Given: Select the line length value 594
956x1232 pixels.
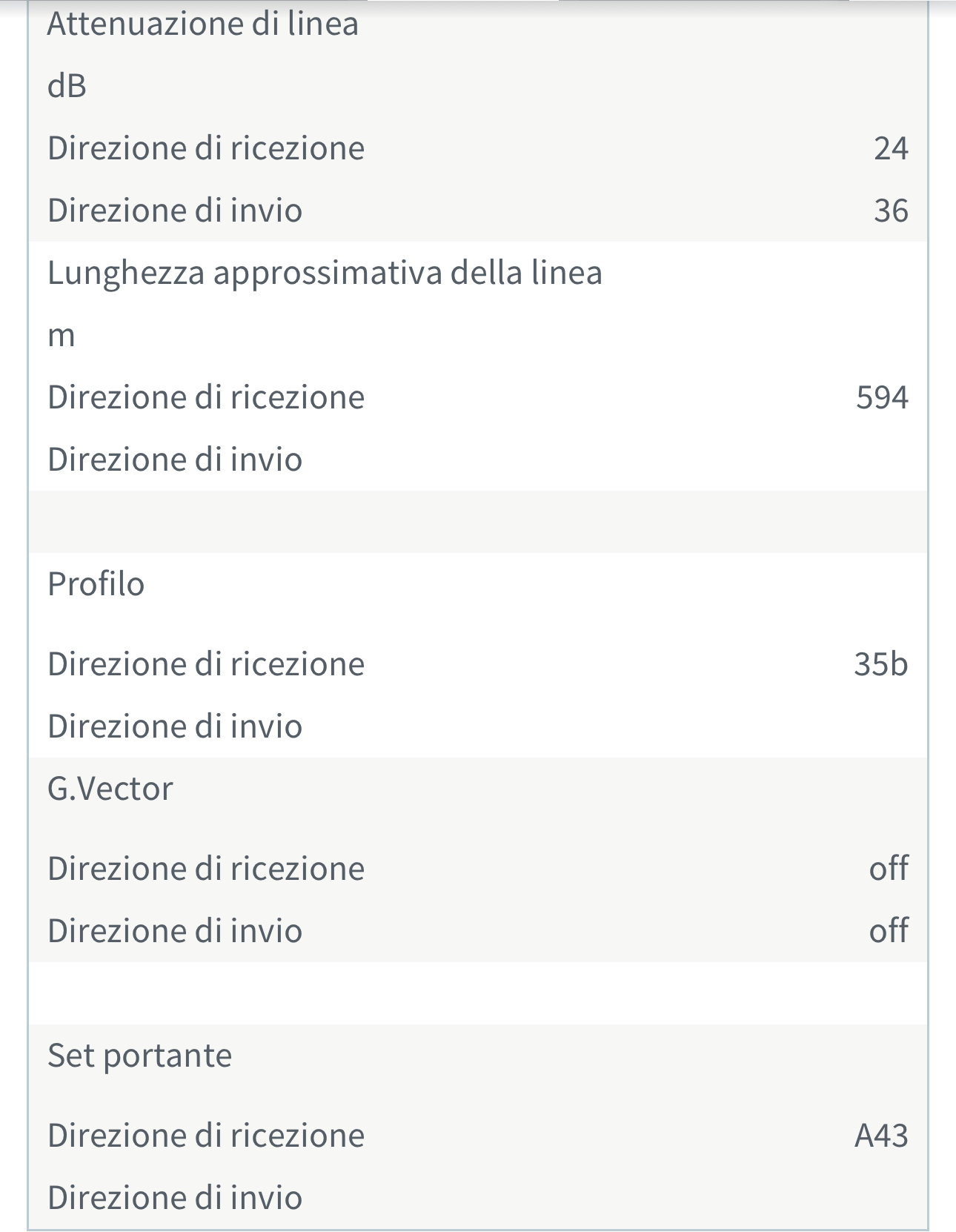Looking at the screenshot, I should pos(881,397).
